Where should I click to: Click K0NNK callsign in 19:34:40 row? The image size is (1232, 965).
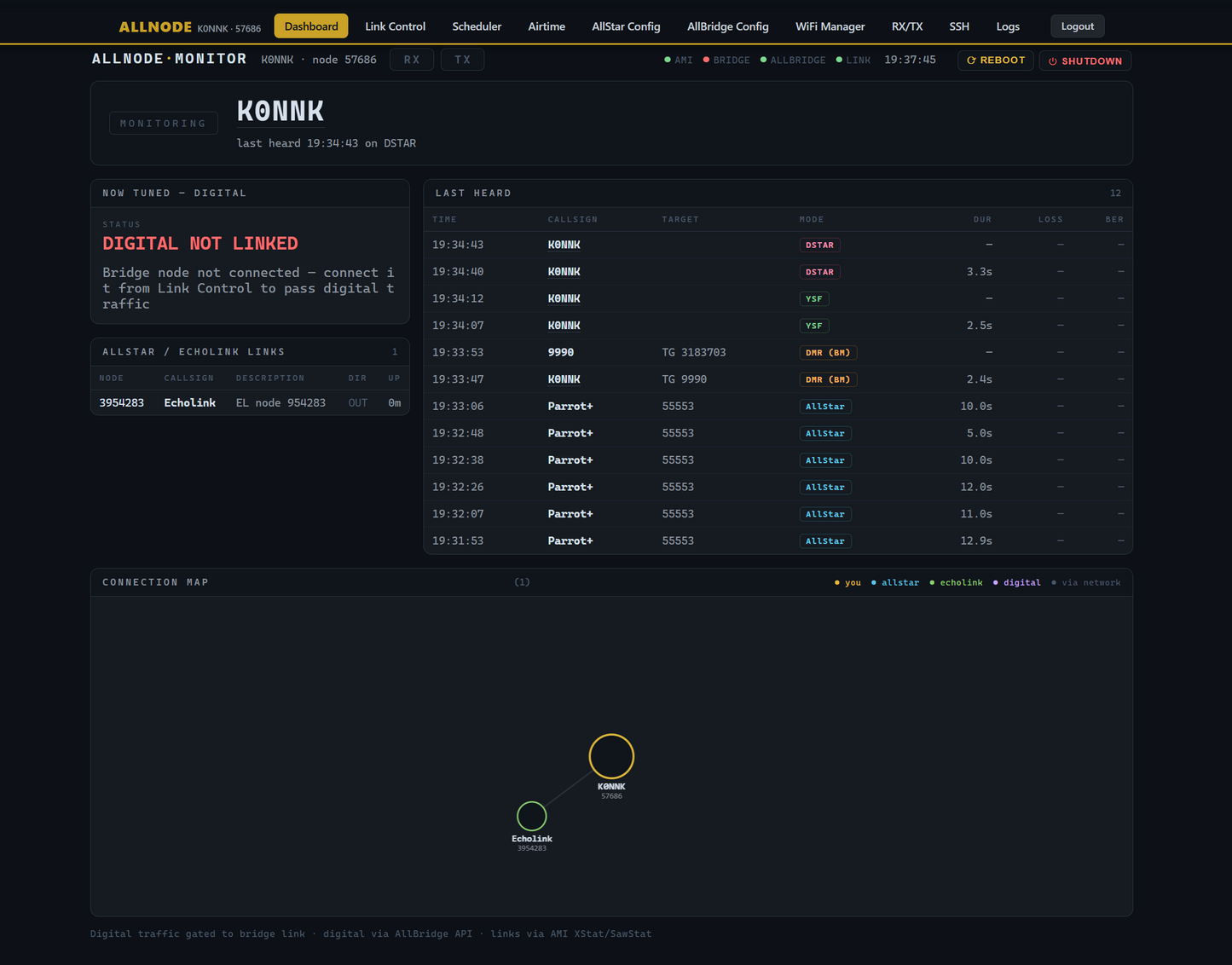tap(564, 272)
